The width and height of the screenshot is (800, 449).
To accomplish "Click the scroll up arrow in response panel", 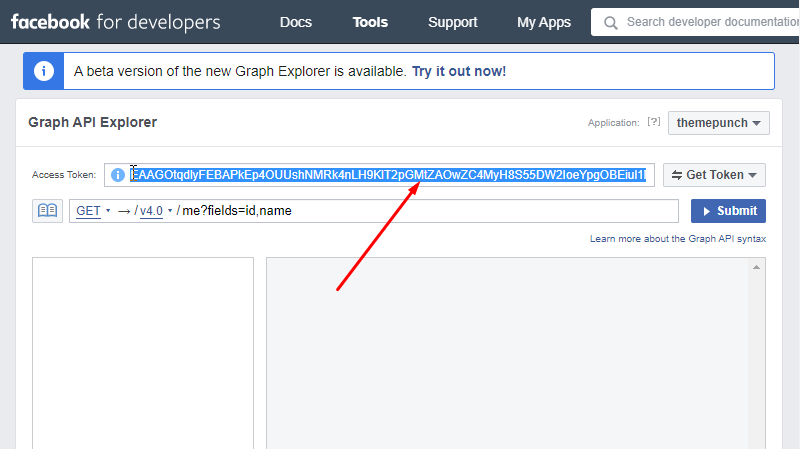I will [x=757, y=267].
